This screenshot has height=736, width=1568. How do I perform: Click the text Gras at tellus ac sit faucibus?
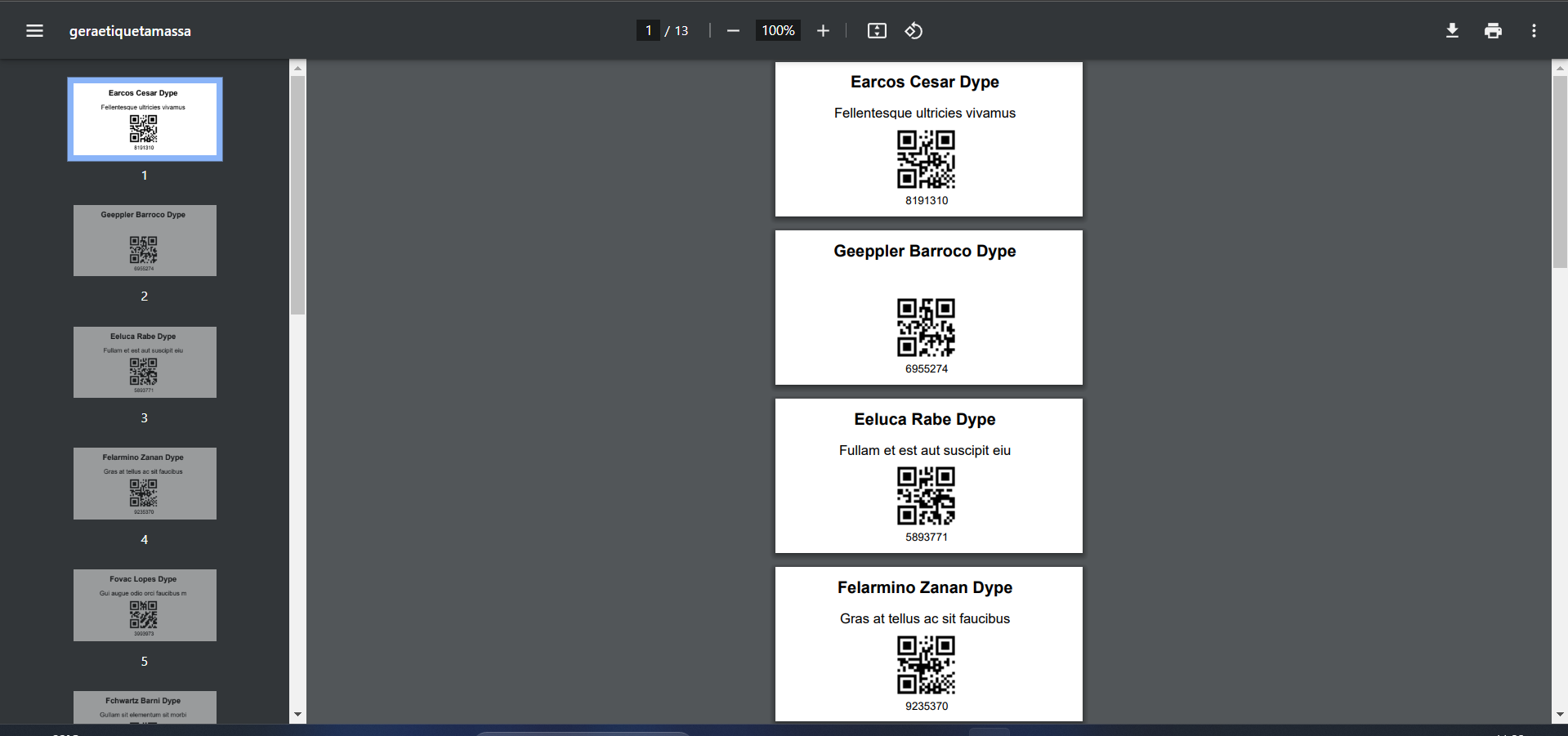925,618
